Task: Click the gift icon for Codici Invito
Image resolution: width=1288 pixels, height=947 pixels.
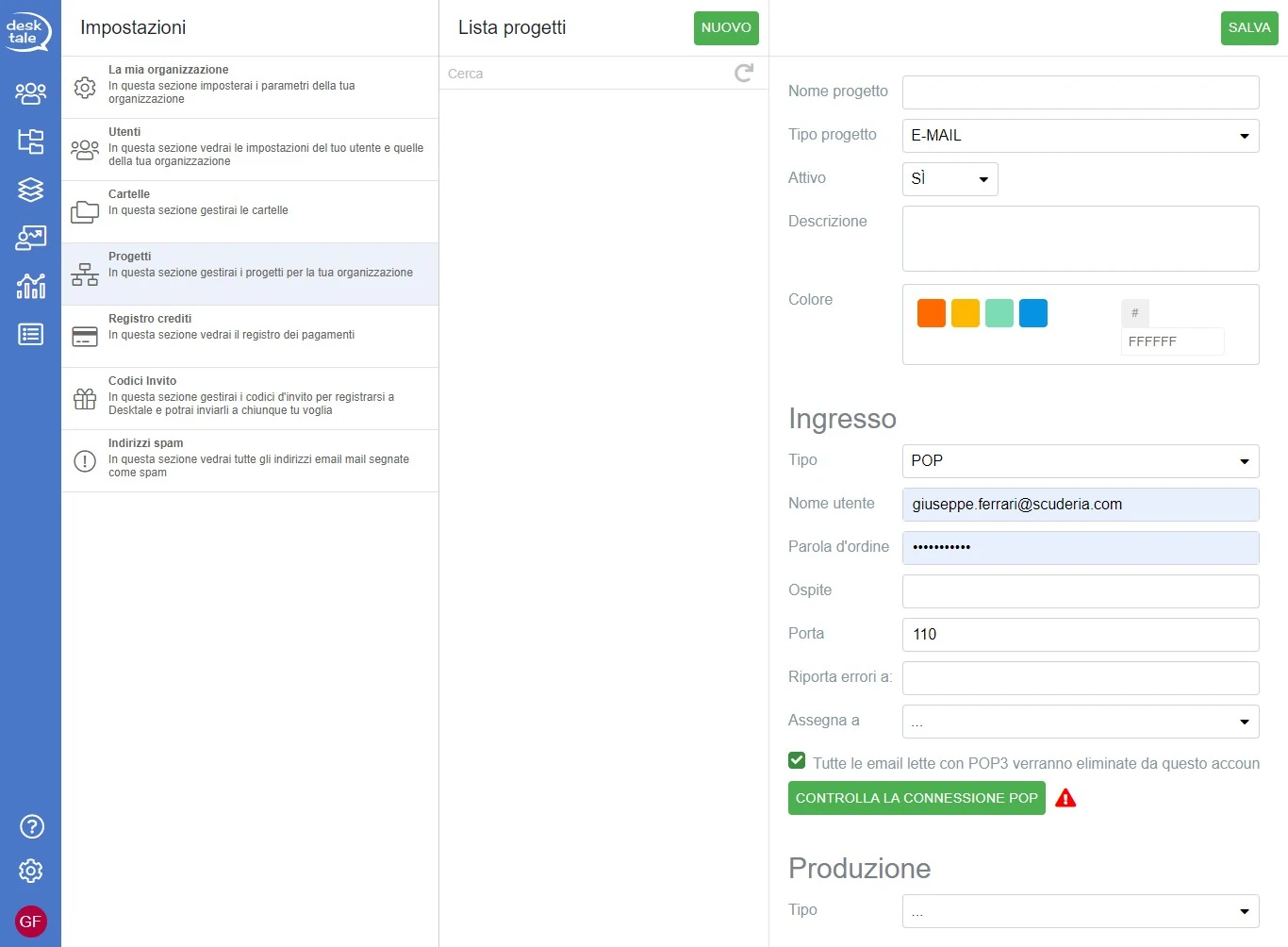Action: click(x=85, y=399)
